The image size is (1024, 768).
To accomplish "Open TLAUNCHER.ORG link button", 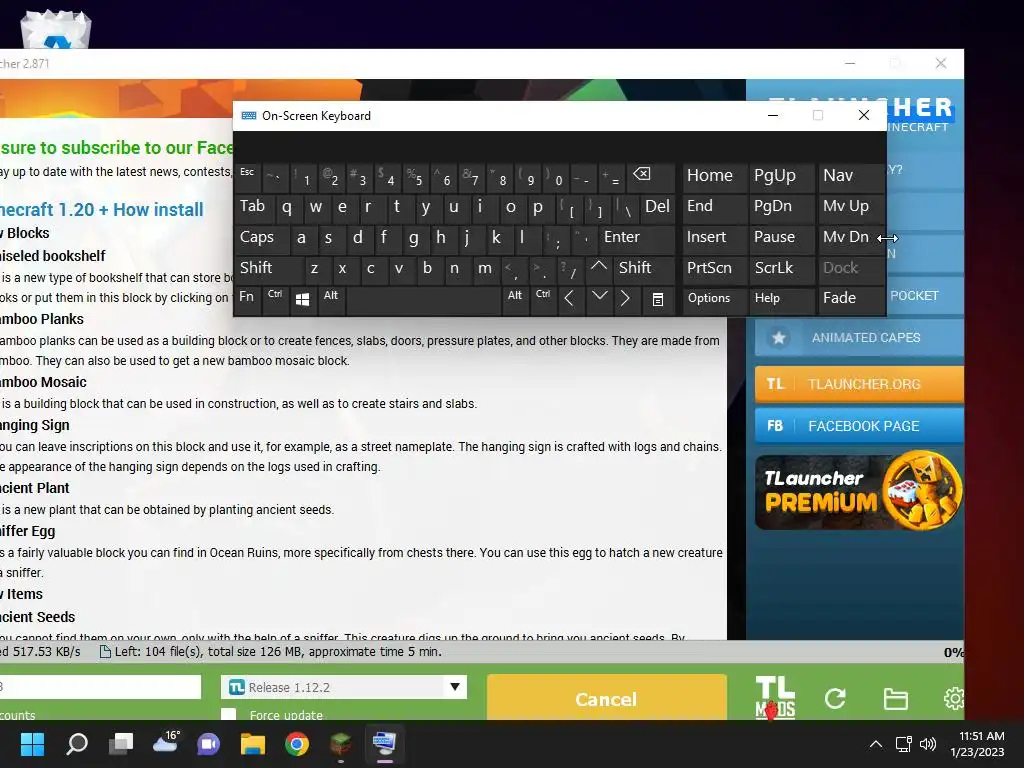I will tap(859, 384).
